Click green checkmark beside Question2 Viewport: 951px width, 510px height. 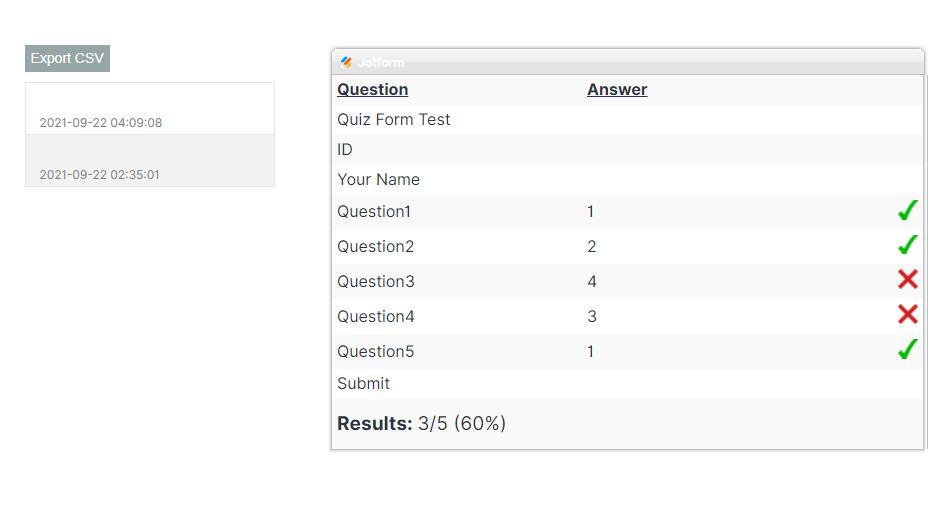[907, 246]
